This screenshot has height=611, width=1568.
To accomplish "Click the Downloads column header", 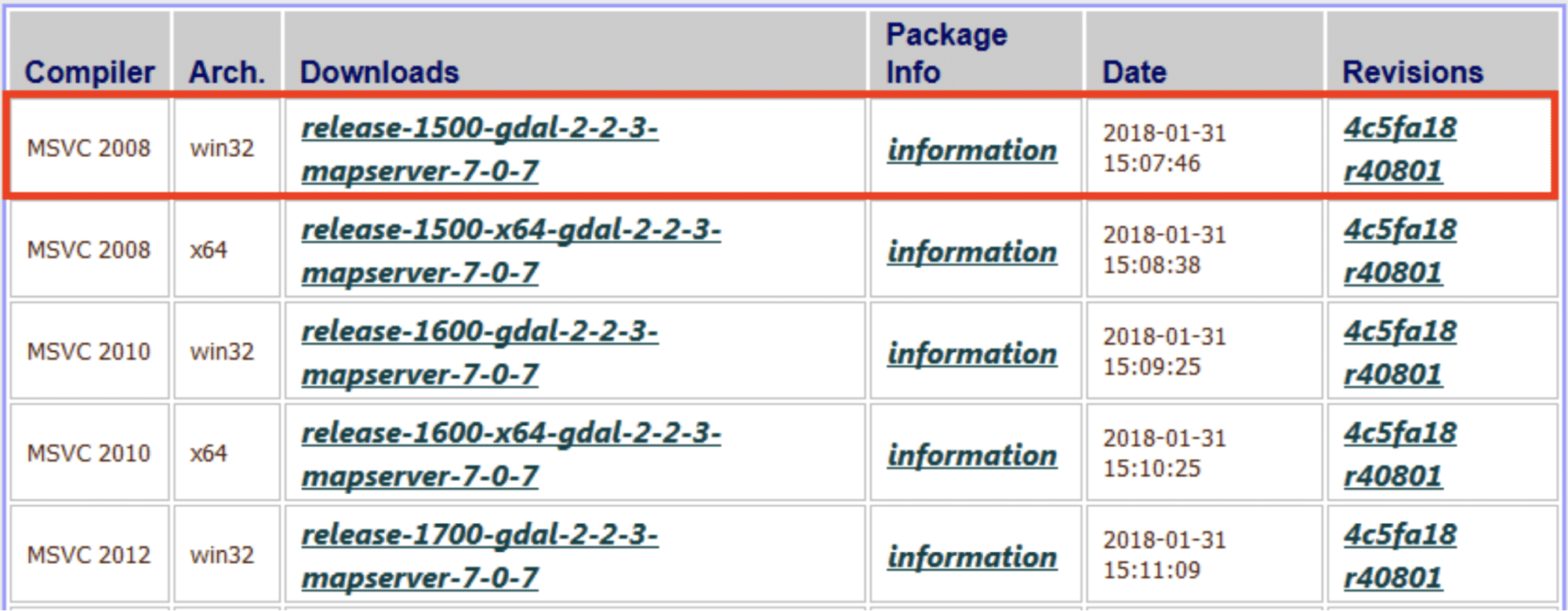I will pyautogui.click(x=379, y=72).
